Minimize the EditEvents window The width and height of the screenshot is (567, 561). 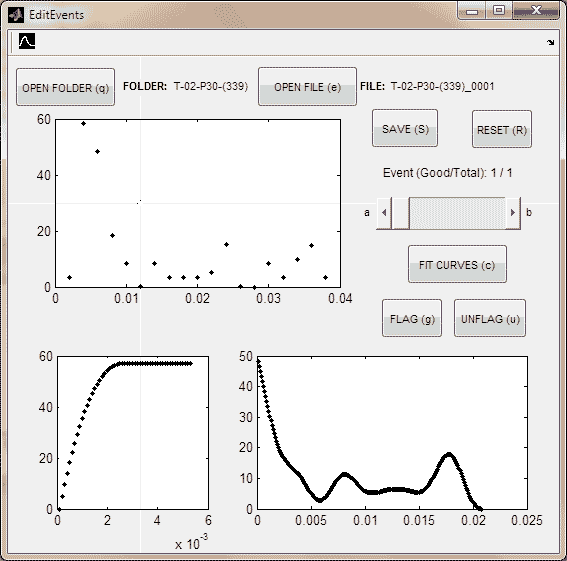pyautogui.click(x=472, y=11)
